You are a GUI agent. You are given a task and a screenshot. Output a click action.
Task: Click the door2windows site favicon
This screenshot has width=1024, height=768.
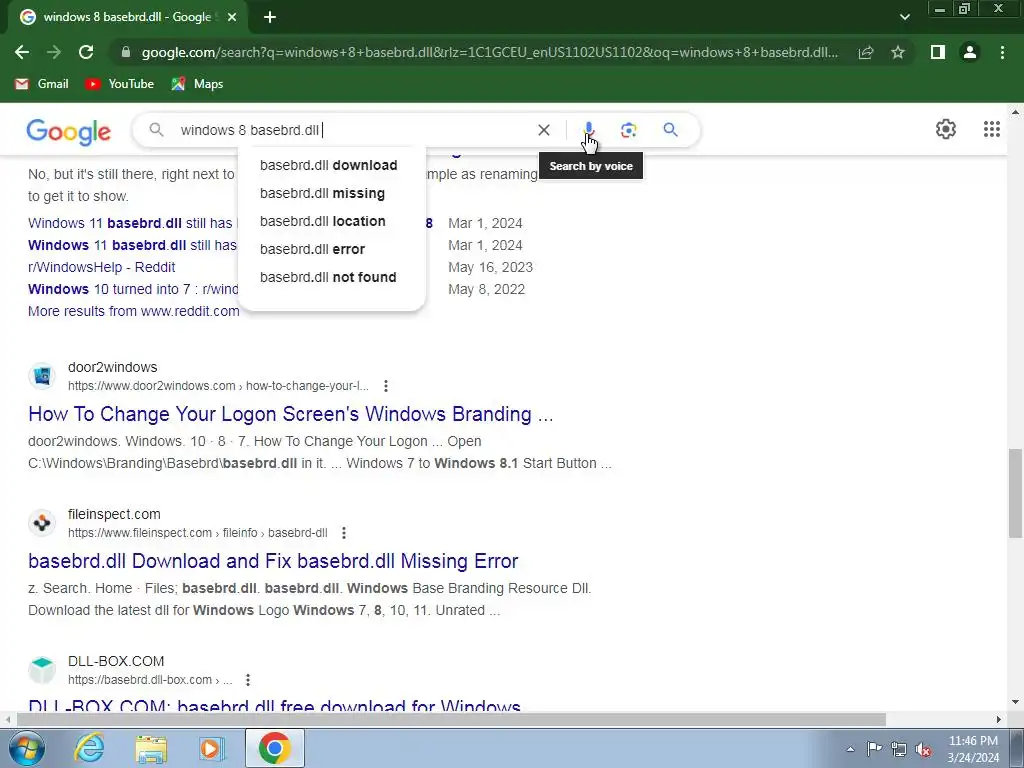pos(42,376)
